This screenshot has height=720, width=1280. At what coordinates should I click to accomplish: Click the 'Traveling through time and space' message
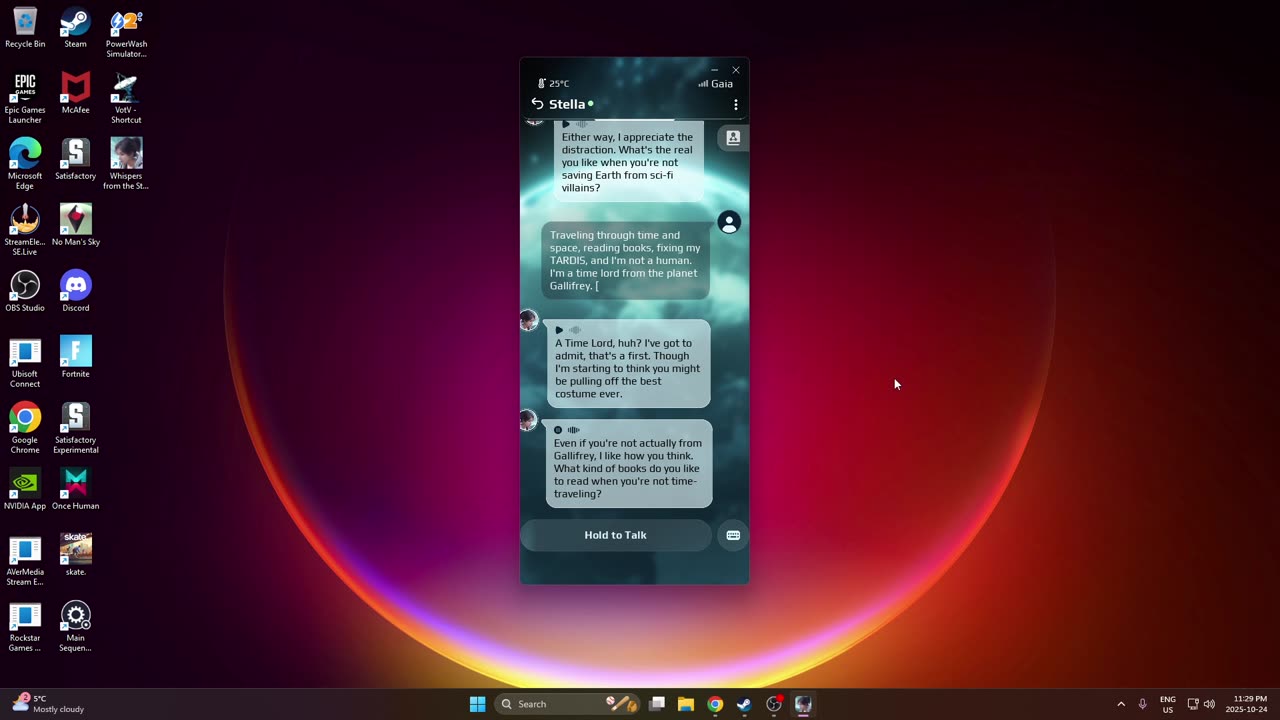pyautogui.click(x=626, y=260)
